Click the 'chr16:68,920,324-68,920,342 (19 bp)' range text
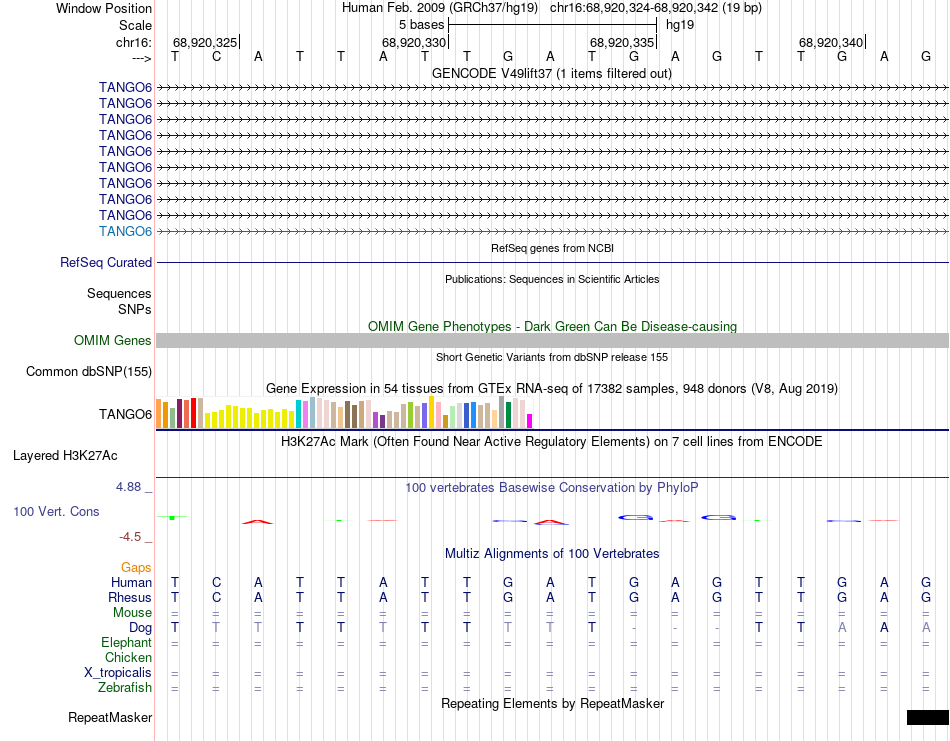This screenshot has height=741, width=950. coord(656,8)
